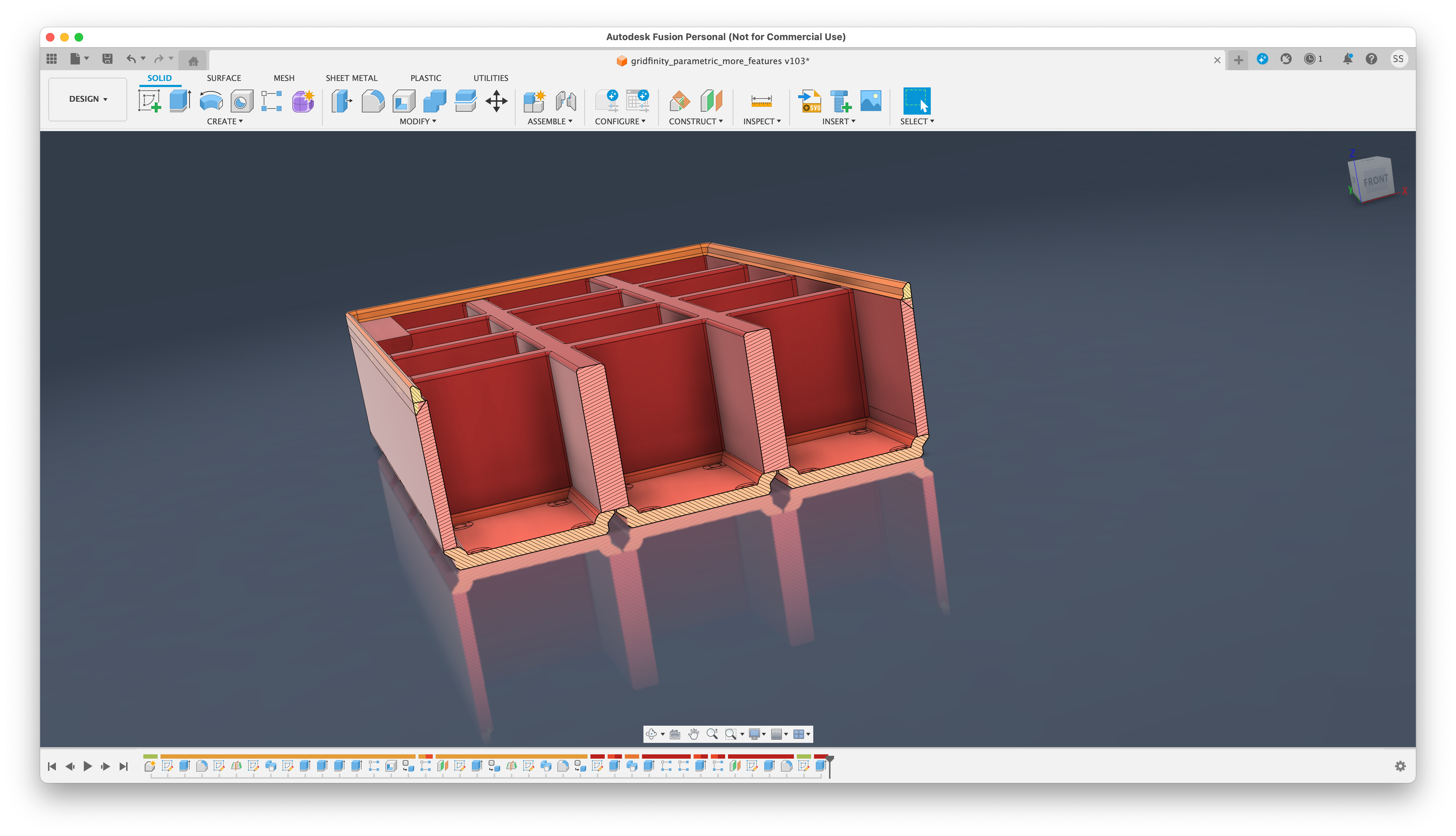Select the Shell tool
The image size is (1456, 836).
[404, 101]
